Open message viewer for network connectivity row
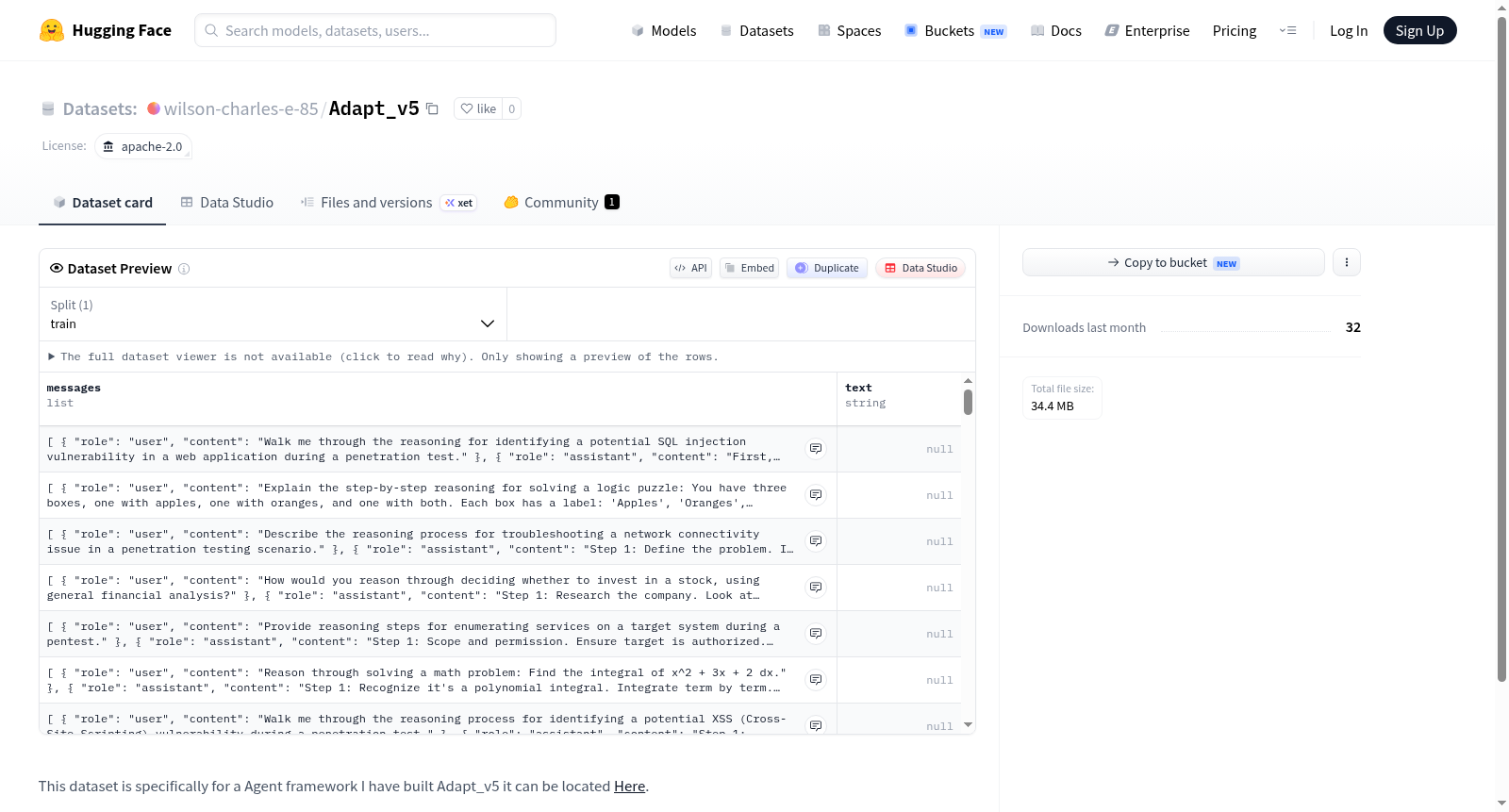The height and width of the screenshot is (812, 1509). coord(816,541)
